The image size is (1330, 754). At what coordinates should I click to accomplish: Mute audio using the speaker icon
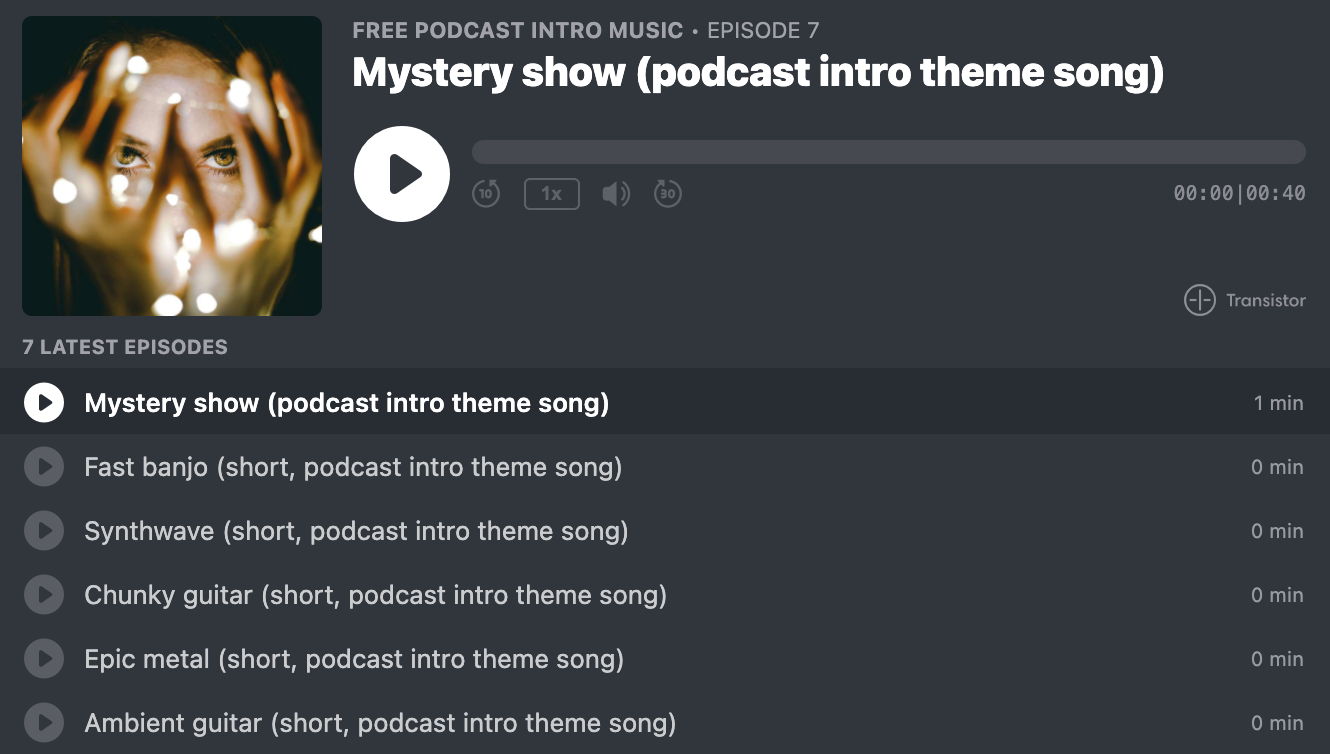pos(616,193)
